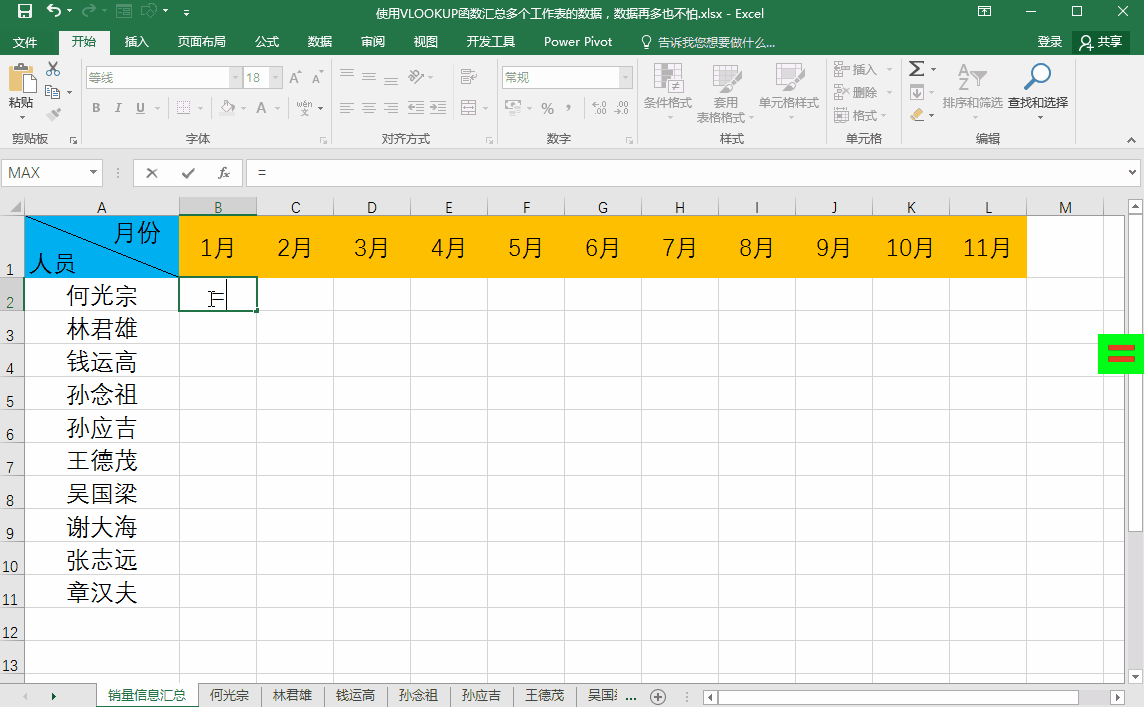
Task: Collapse the ribbon with the arrow
Action: tap(1131, 139)
